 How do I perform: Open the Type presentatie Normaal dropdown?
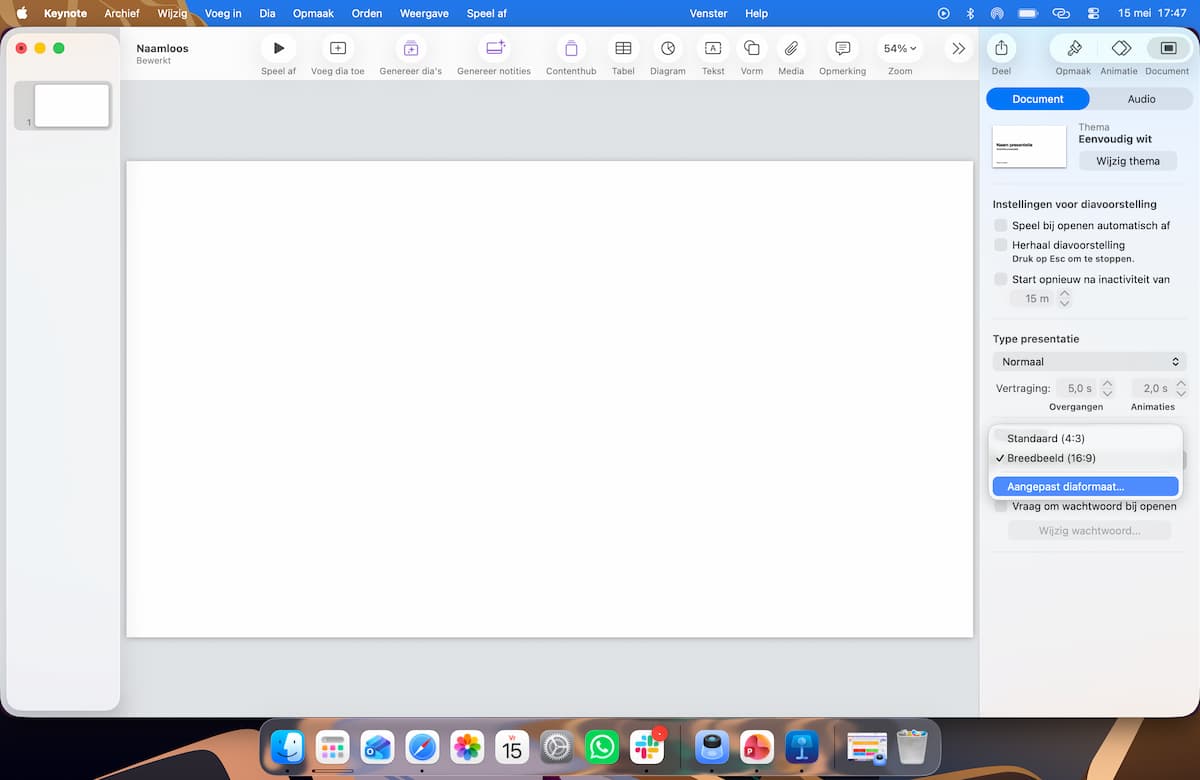[x=1090, y=362]
